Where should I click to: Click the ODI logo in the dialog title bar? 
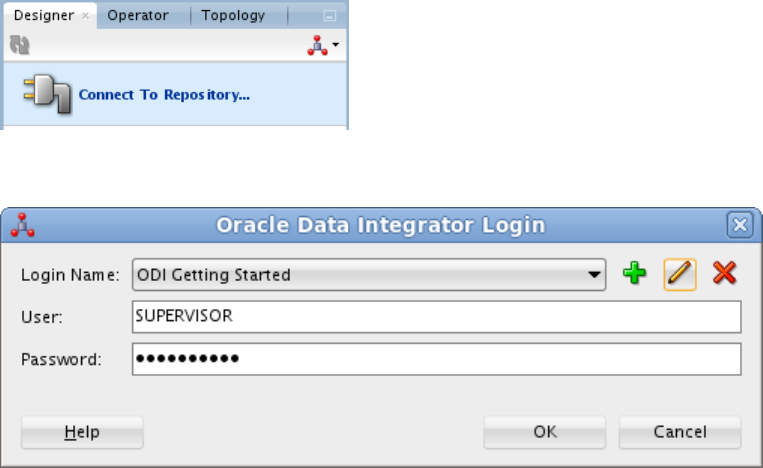tap(22, 225)
